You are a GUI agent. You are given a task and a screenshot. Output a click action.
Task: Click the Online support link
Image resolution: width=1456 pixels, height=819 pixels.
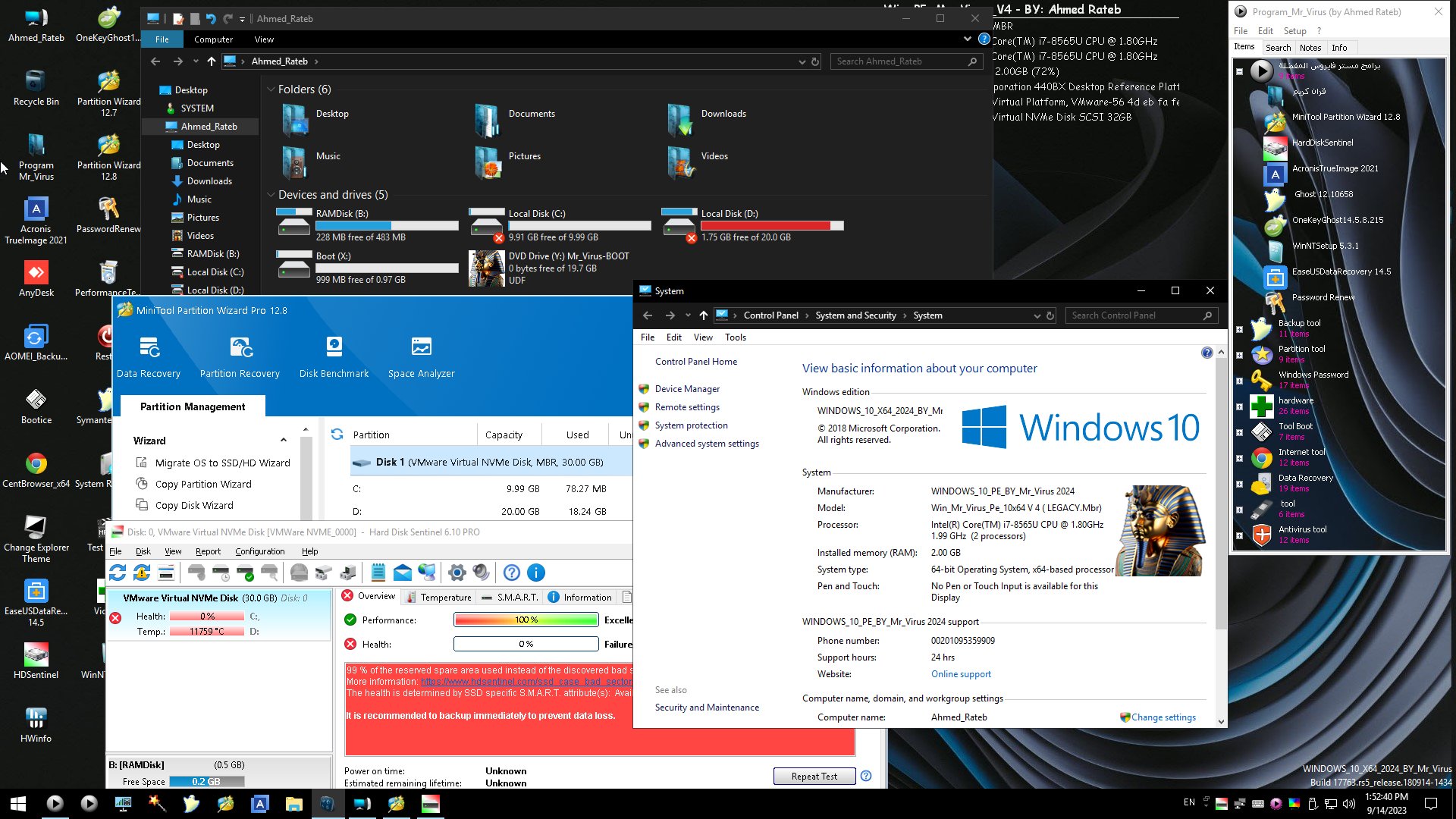click(961, 674)
